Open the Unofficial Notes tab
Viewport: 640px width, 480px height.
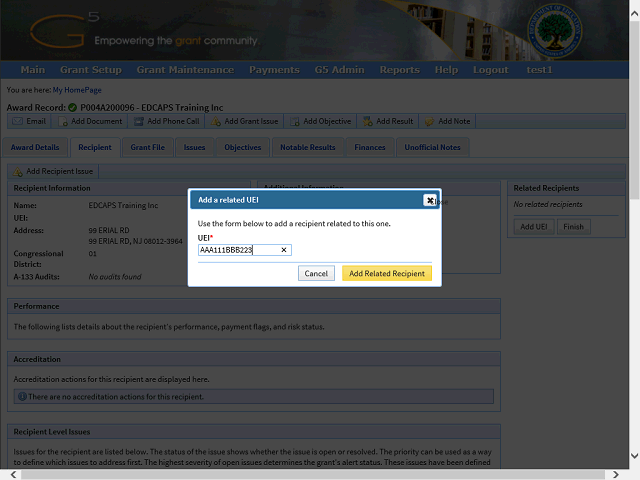click(432, 147)
